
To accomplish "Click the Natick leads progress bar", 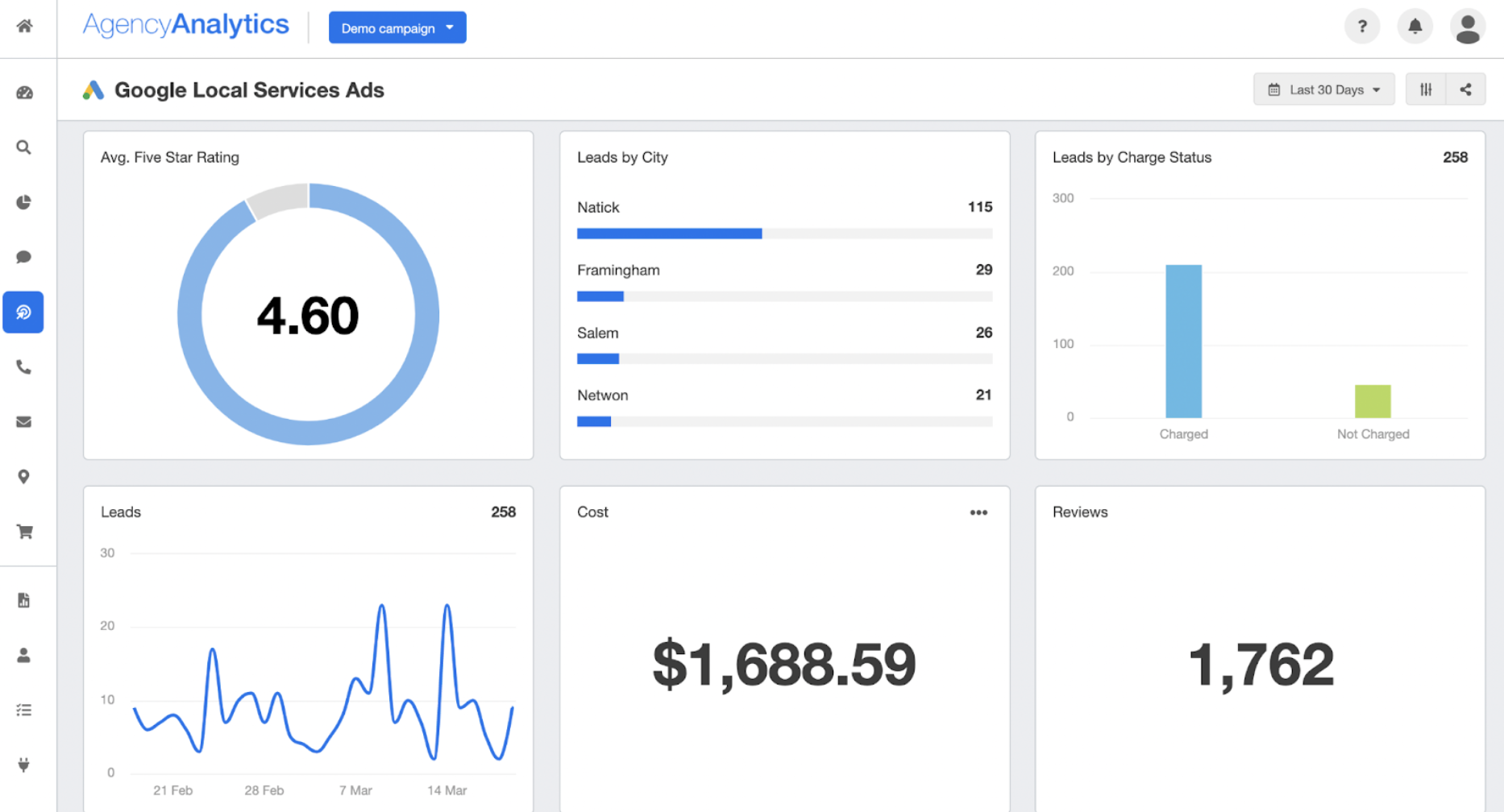I will (x=784, y=234).
